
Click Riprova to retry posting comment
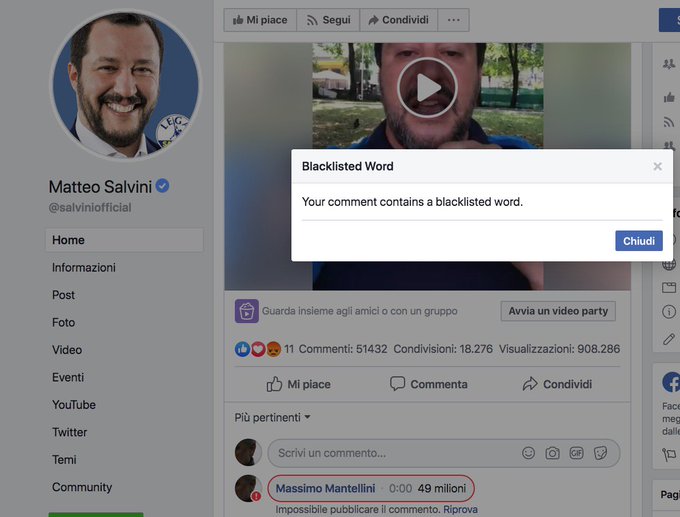click(x=460, y=509)
